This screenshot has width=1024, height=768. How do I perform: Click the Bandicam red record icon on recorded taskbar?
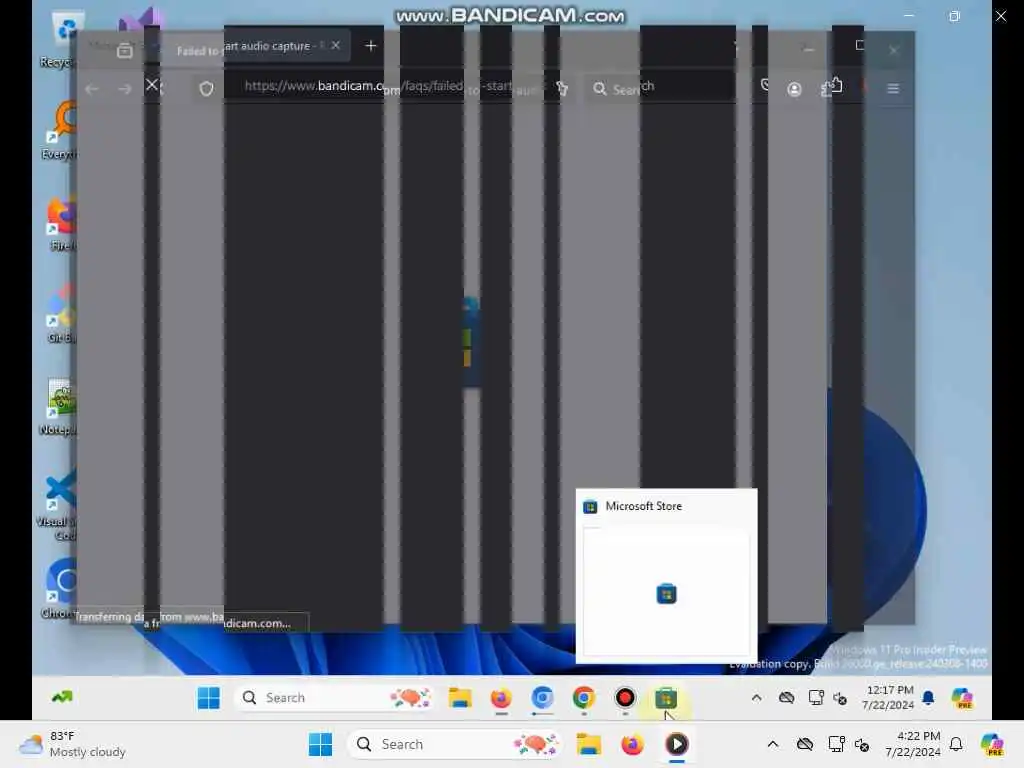(625, 698)
